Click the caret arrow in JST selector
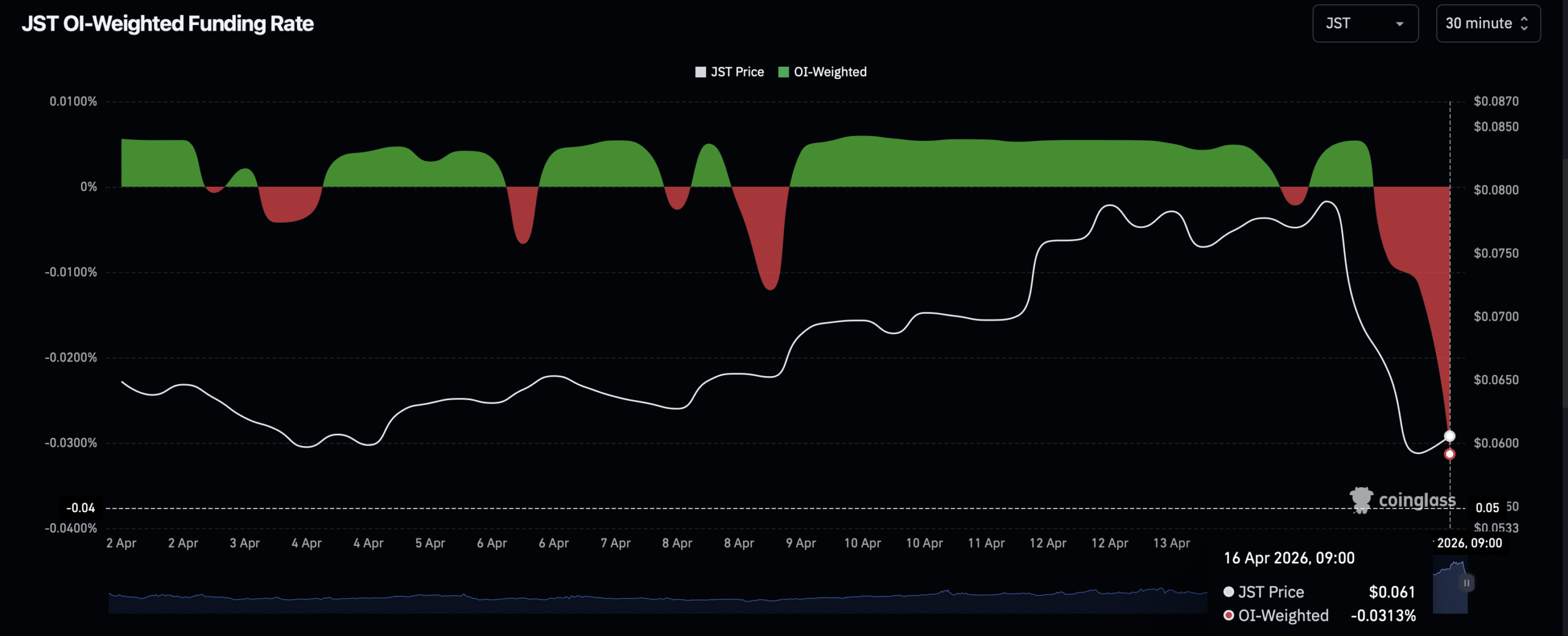This screenshot has width=1568, height=636. 1400,24
